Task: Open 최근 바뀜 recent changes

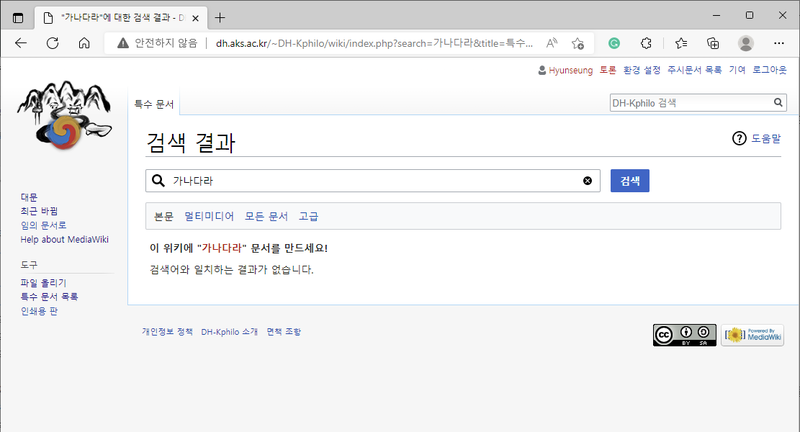Action: click(x=39, y=211)
